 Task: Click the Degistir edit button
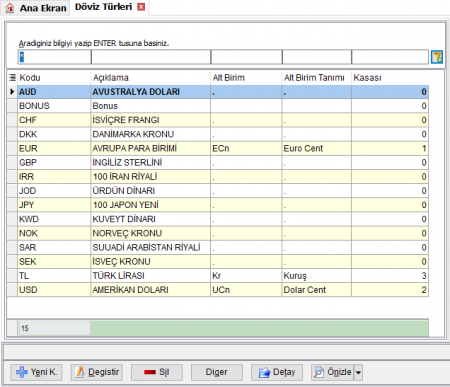(97, 372)
